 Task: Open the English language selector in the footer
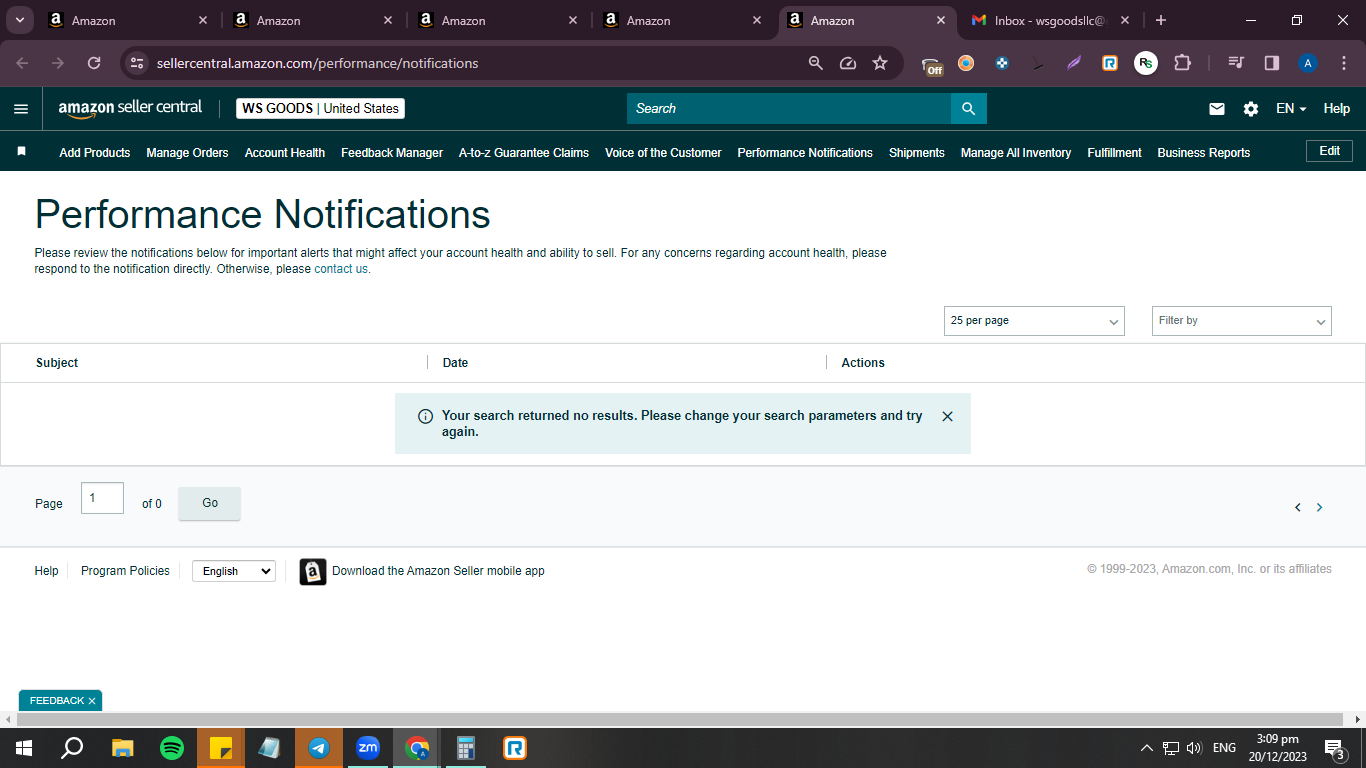click(x=234, y=571)
